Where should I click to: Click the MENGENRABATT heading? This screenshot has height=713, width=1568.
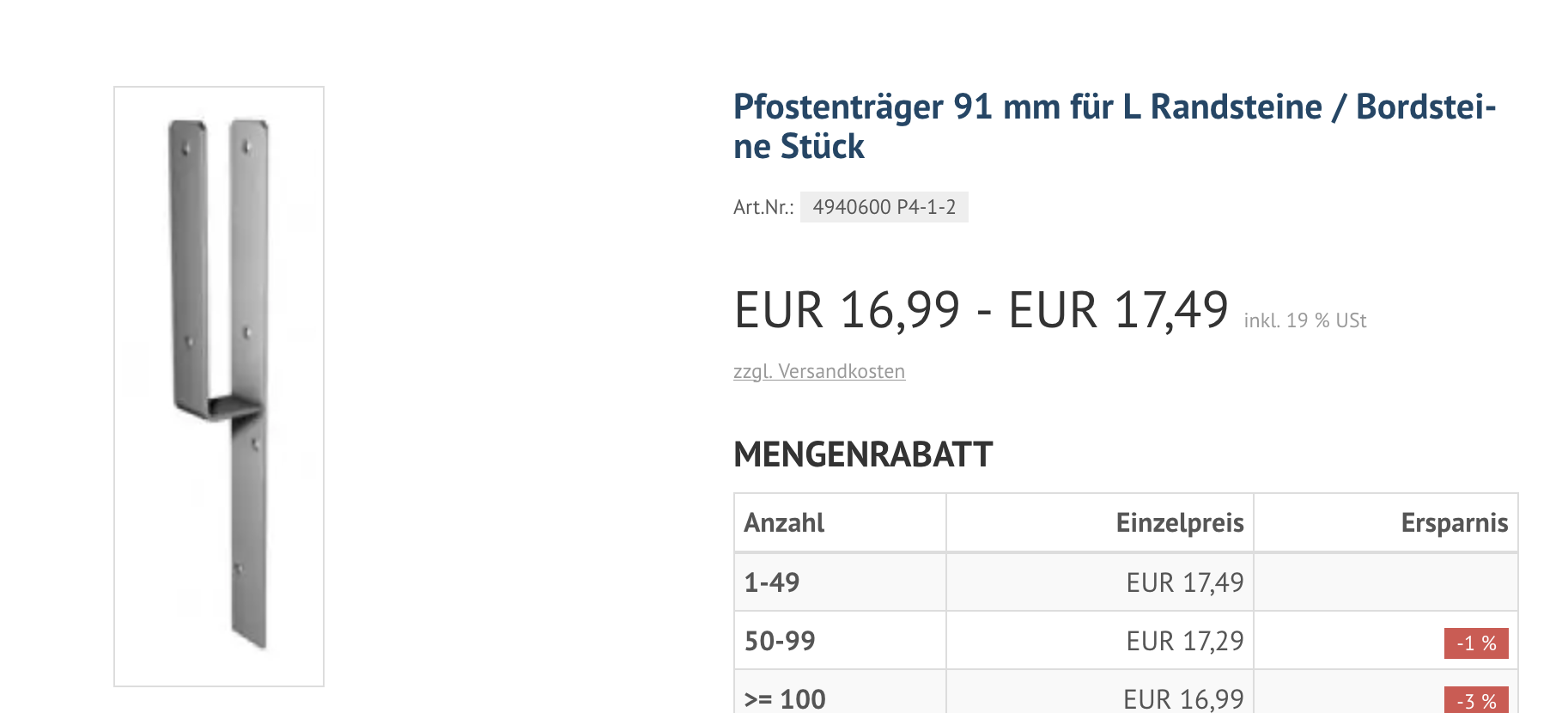coord(862,454)
